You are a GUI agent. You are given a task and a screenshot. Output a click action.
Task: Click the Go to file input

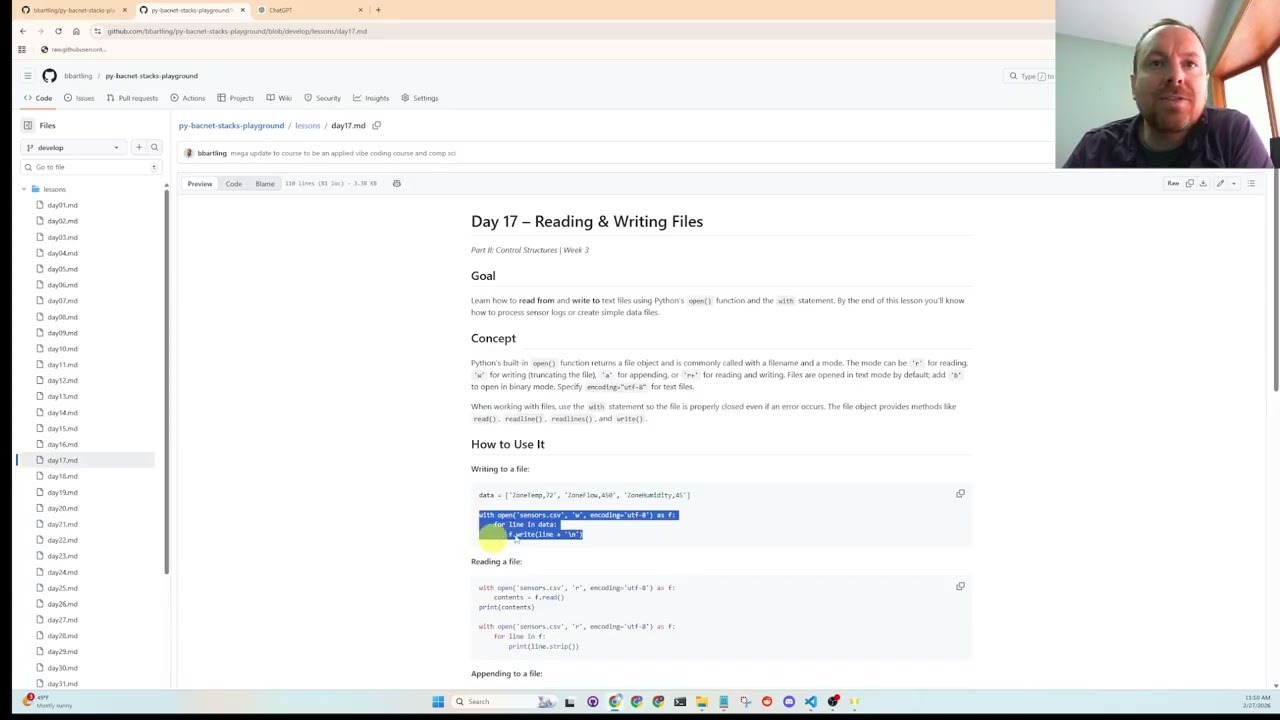click(90, 167)
